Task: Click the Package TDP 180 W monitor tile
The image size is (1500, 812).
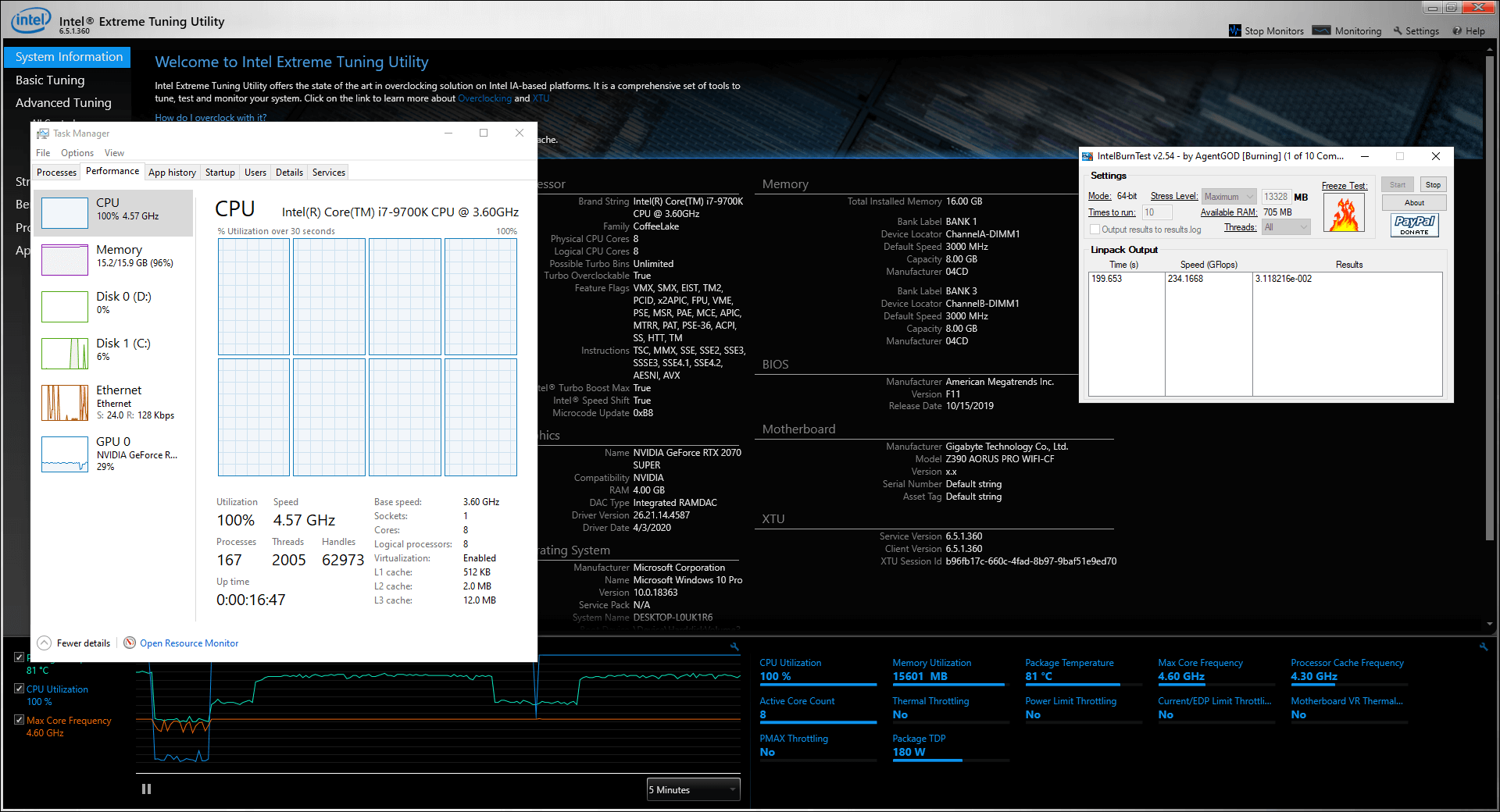Action: (x=950, y=746)
